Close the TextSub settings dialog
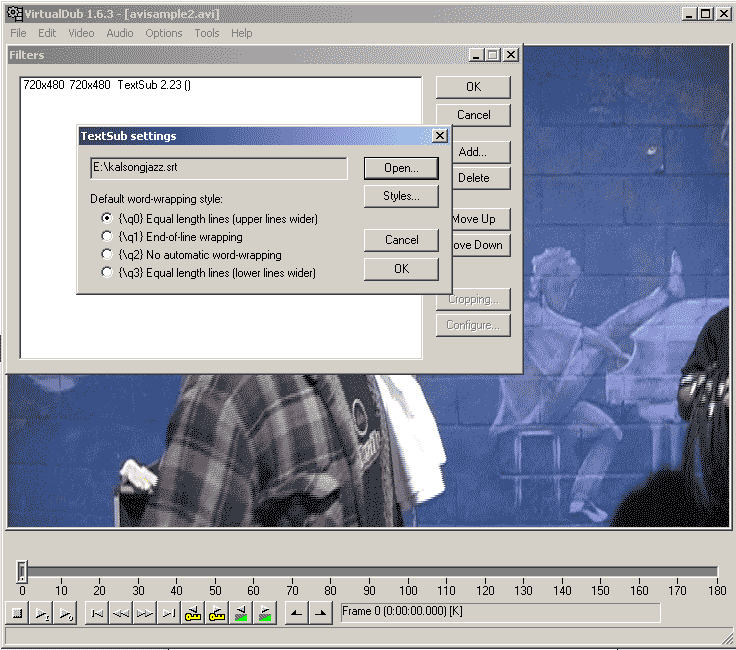This screenshot has height=650, width=736. (440, 136)
